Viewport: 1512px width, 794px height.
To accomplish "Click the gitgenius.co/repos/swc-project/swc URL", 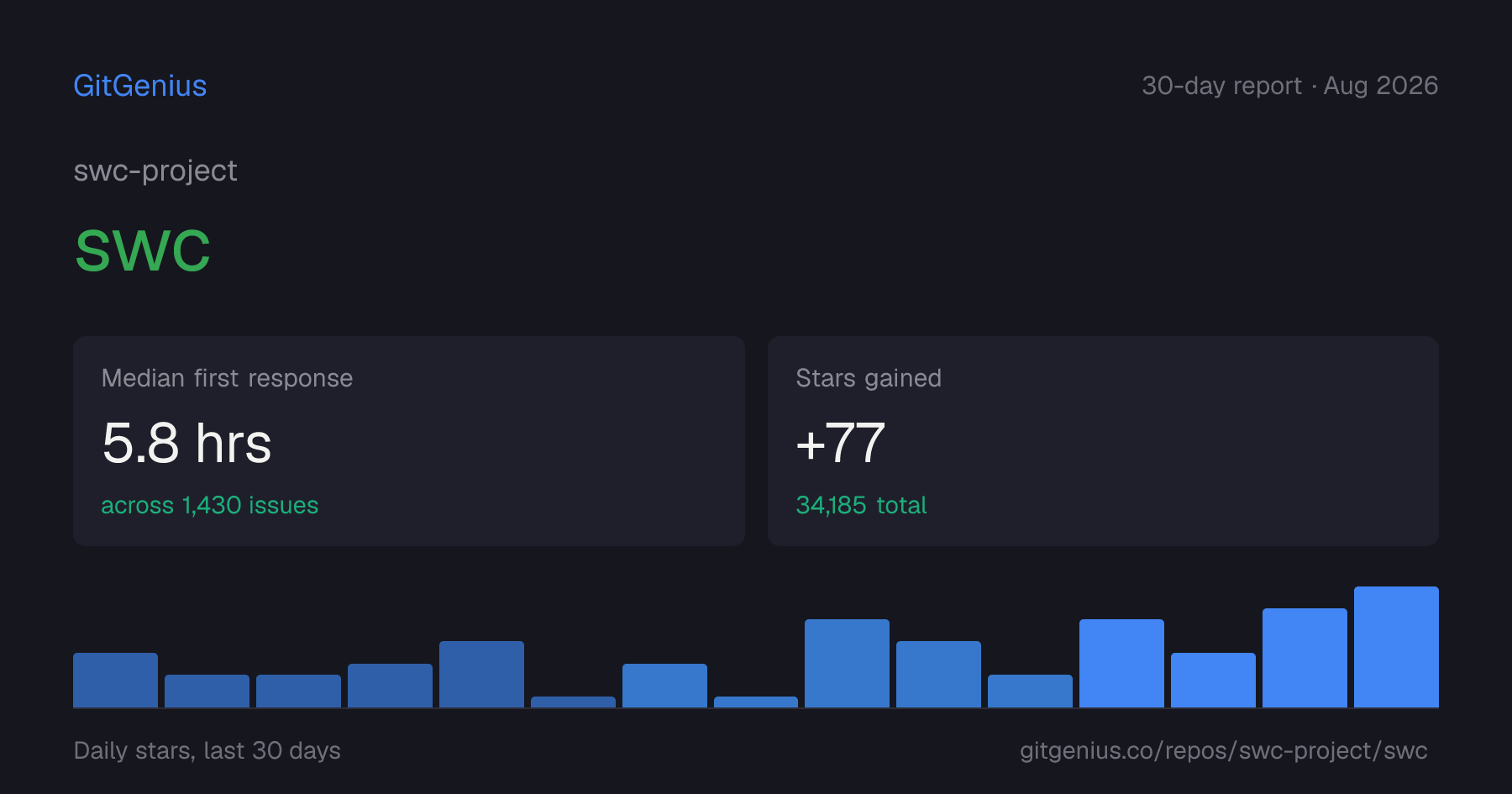I will coord(1223,750).
